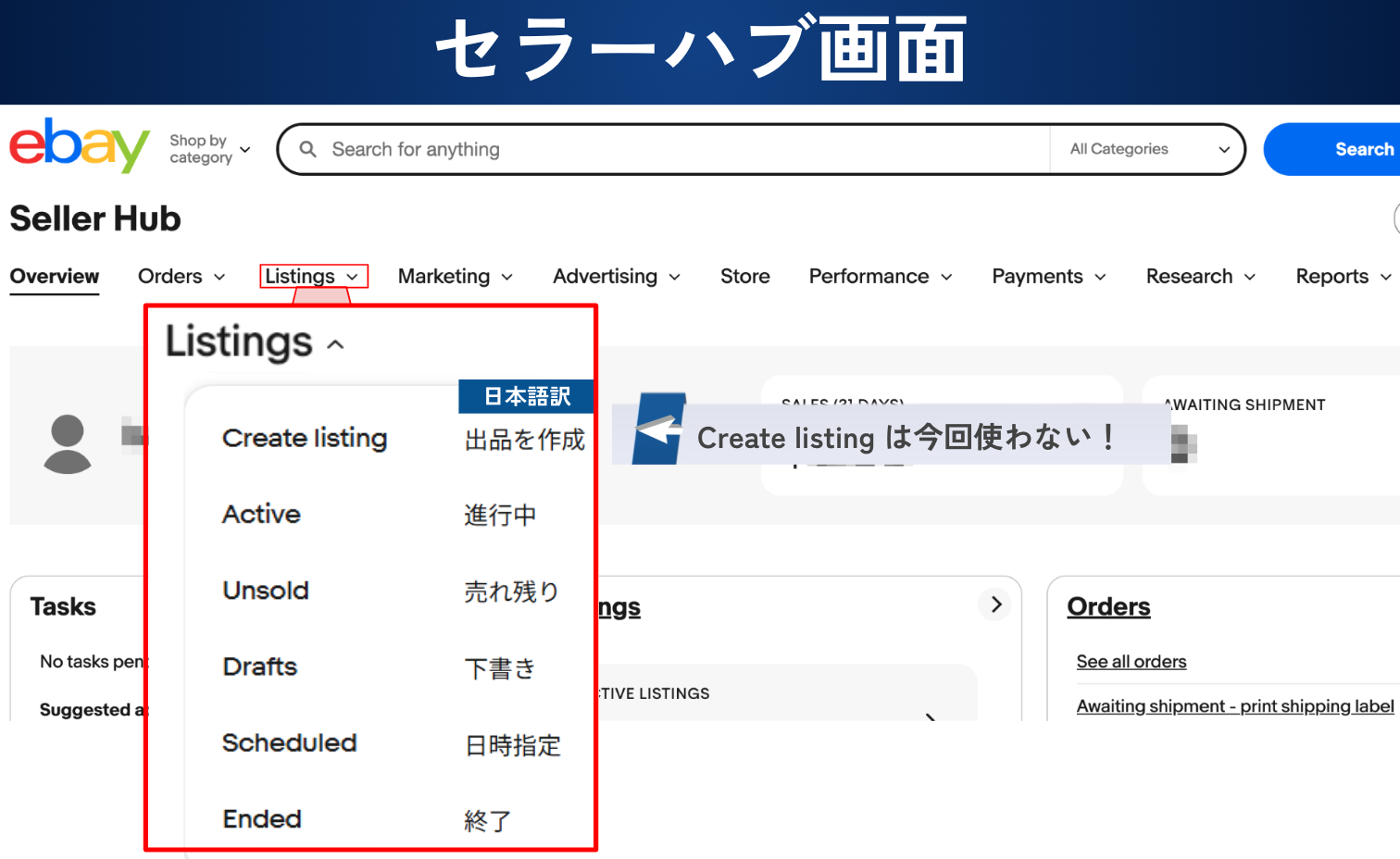Expand the Performance menu
The height and width of the screenshot is (859, 1400).
[x=881, y=276]
